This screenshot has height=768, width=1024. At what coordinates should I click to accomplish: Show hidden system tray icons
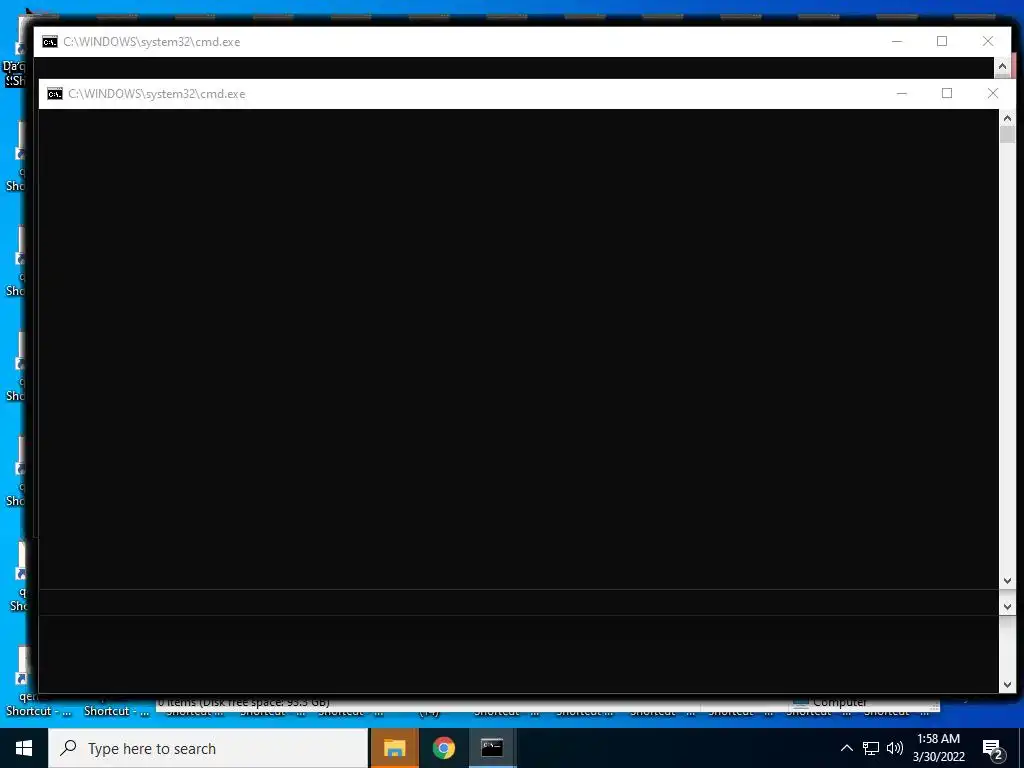click(x=846, y=748)
